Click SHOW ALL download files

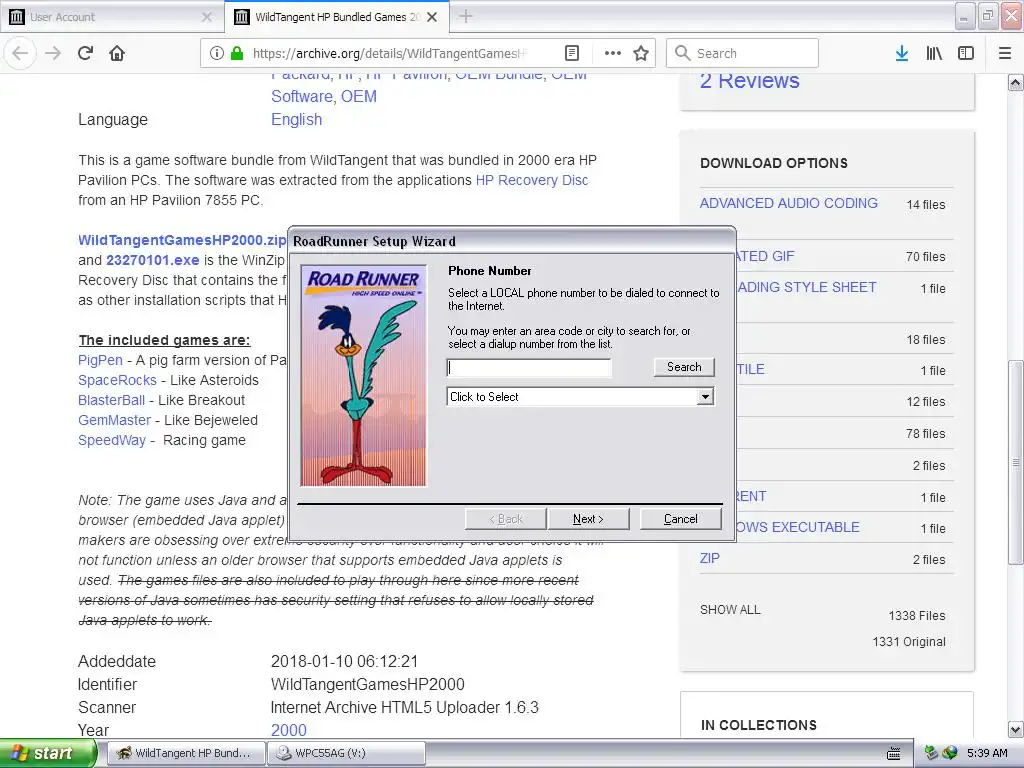coord(730,609)
